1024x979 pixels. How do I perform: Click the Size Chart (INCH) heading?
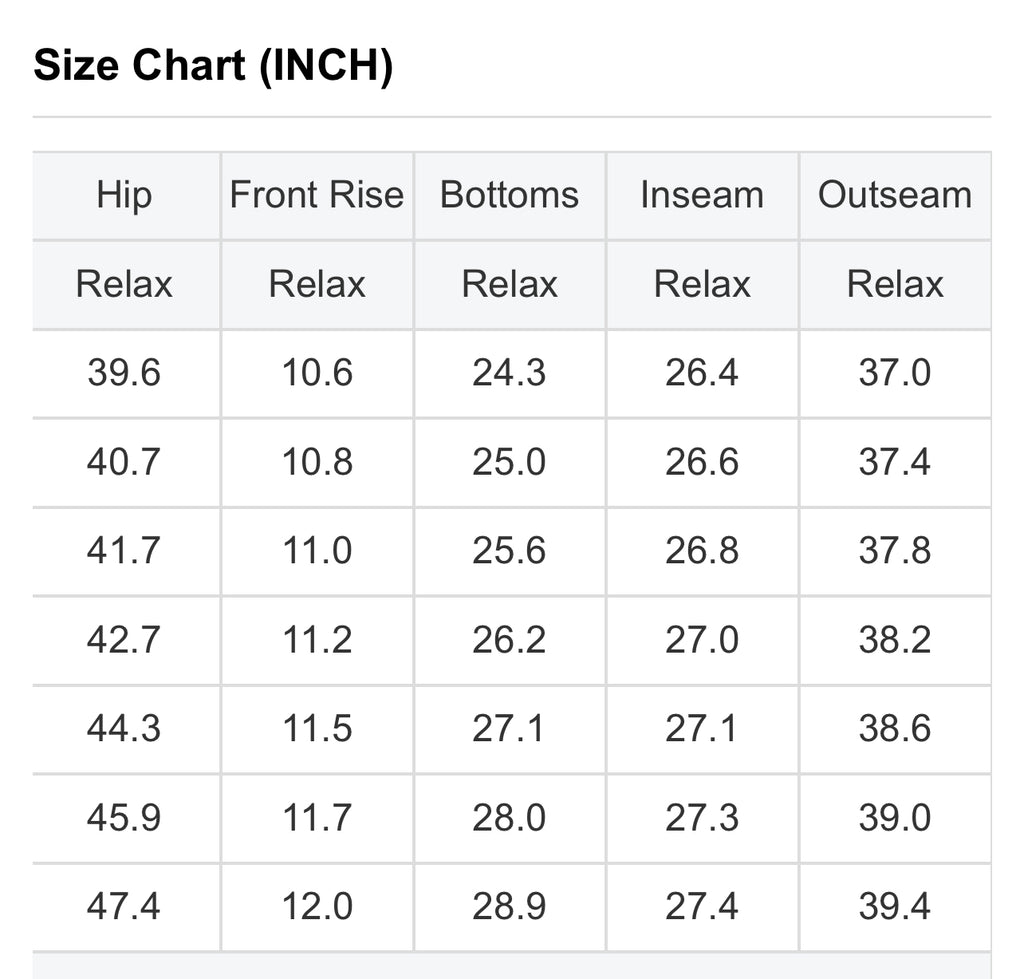coord(213,67)
